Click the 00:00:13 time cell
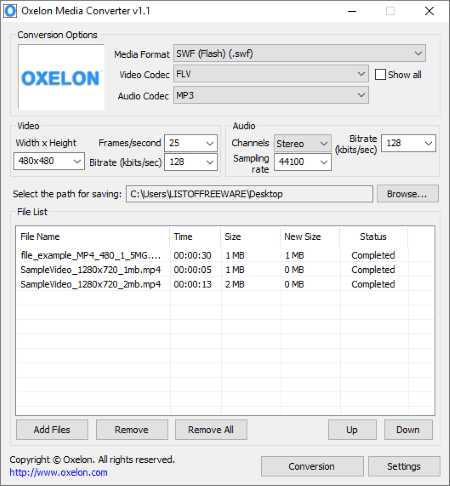450x486 pixels. (193, 284)
